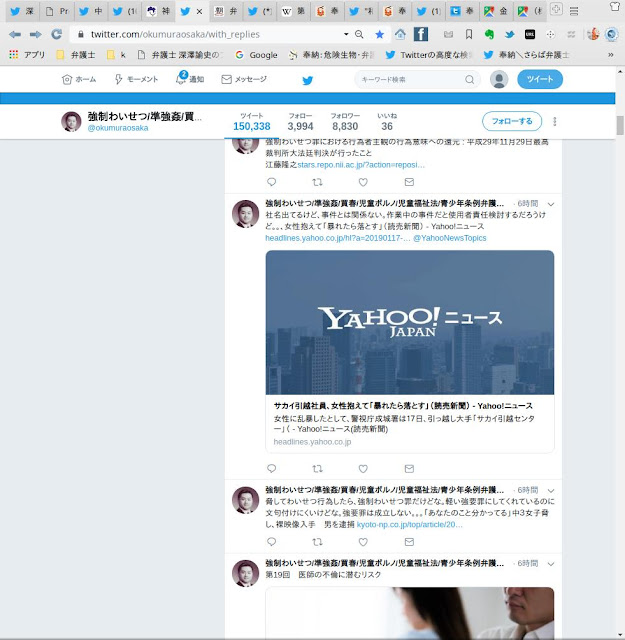Click the Facebook extension icon
This screenshot has width=625, height=640.
[x=420, y=34]
